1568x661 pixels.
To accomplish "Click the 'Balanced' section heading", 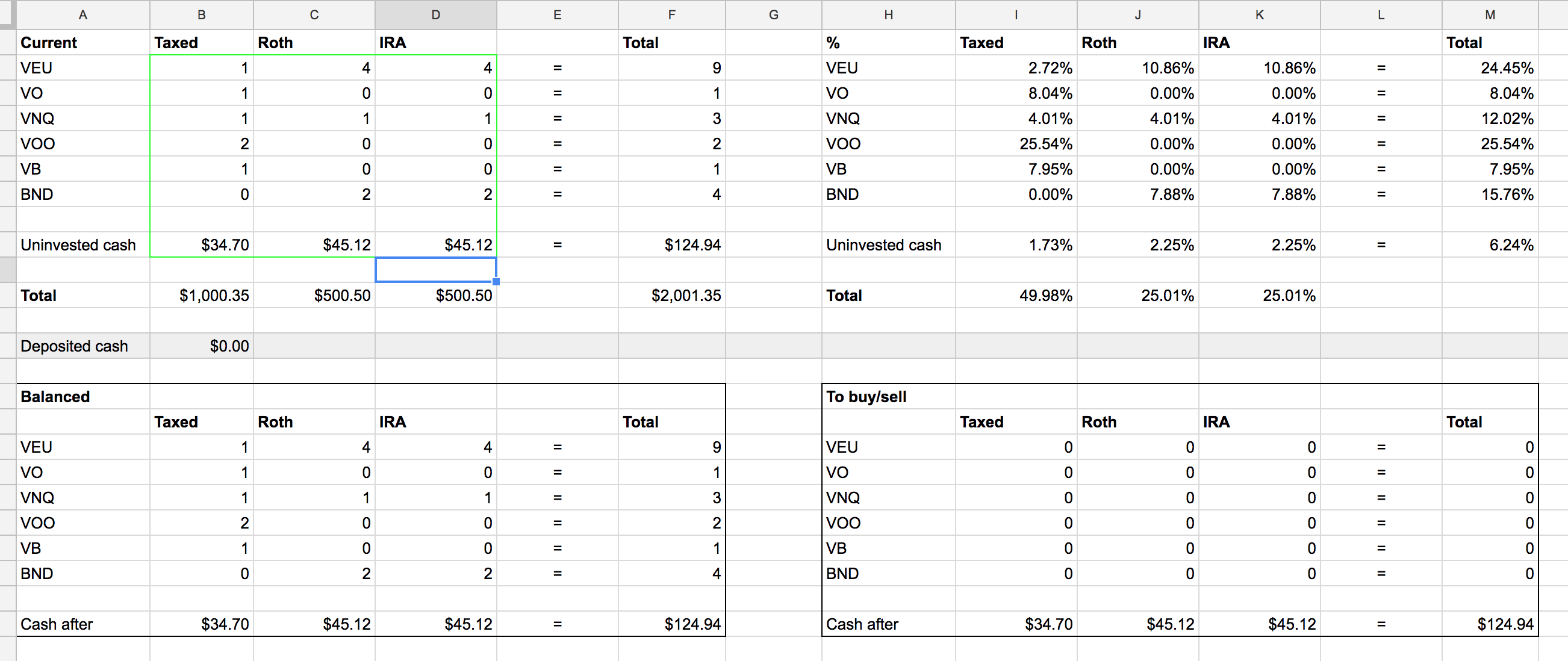I will click(55, 396).
